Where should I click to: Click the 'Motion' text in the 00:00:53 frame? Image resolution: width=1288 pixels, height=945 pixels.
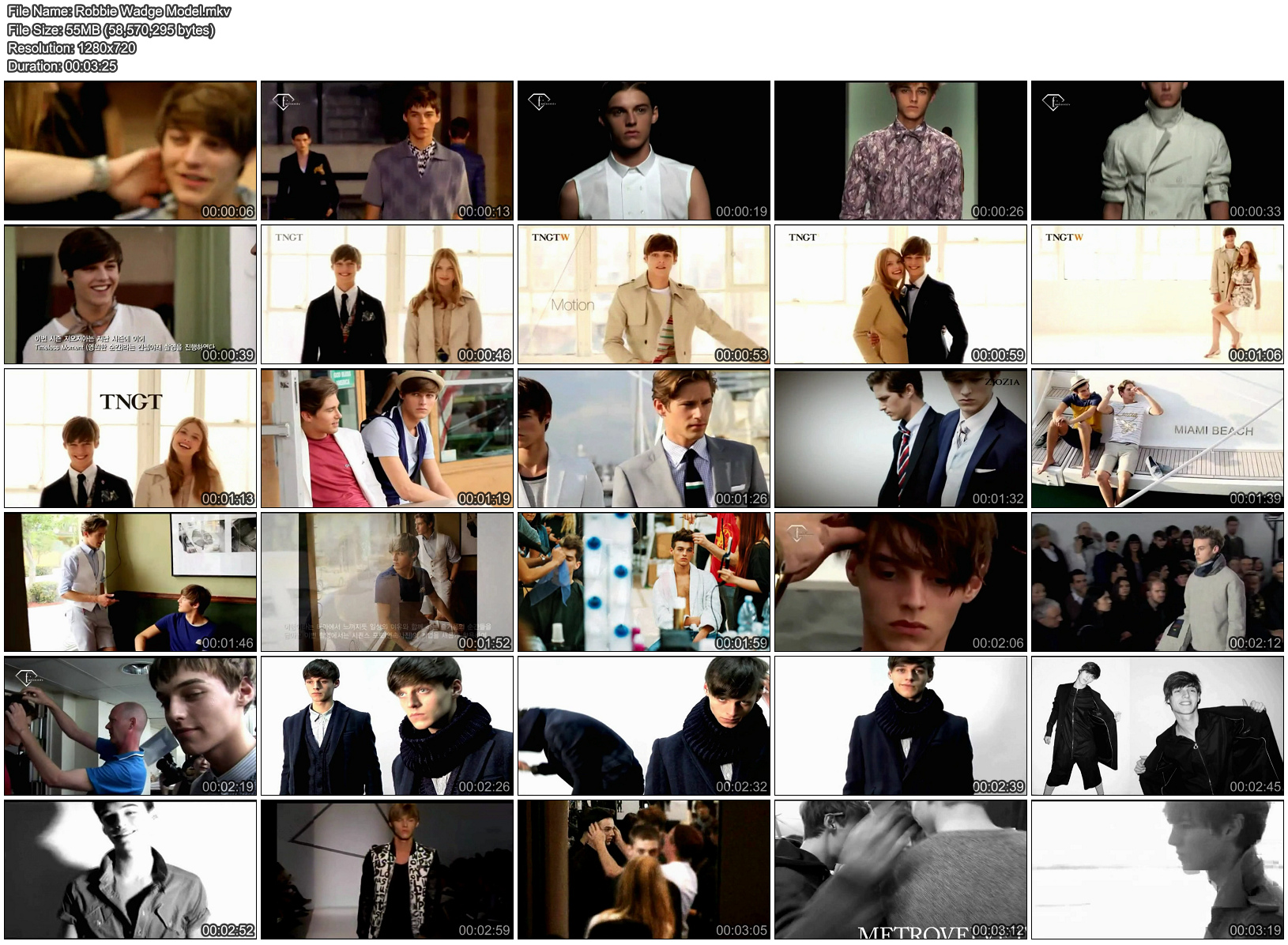click(572, 305)
